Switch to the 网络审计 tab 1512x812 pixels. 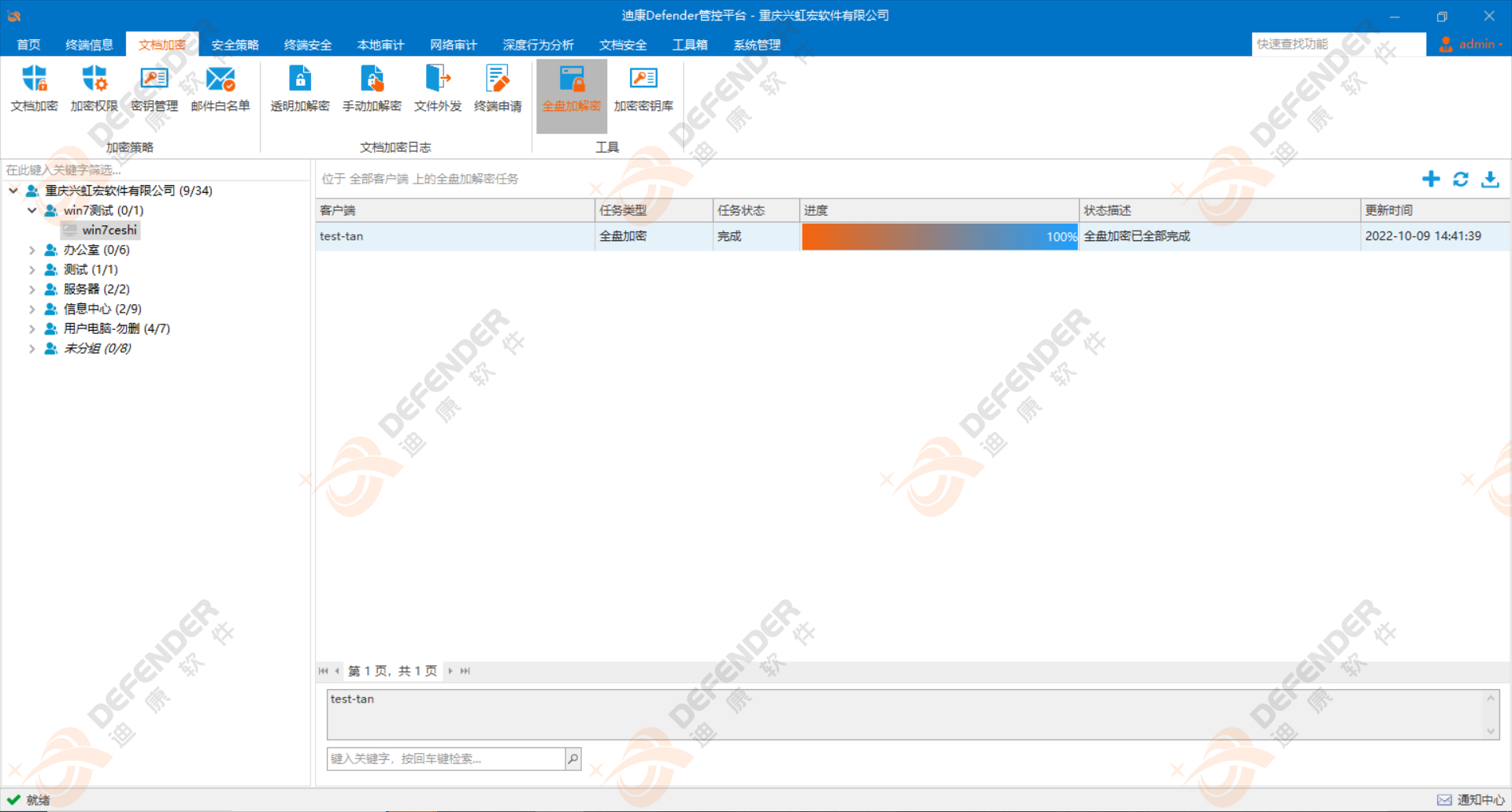coord(454,45)
